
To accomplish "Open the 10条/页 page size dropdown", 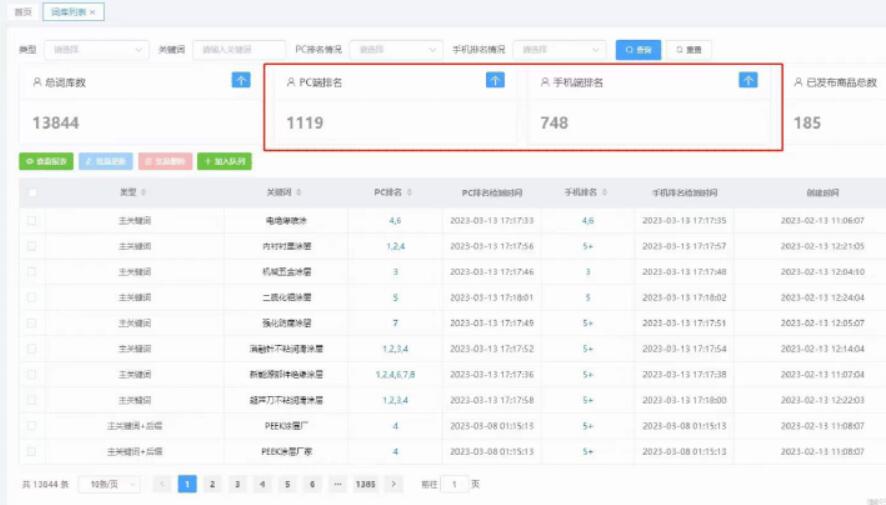I will [109, 484].
